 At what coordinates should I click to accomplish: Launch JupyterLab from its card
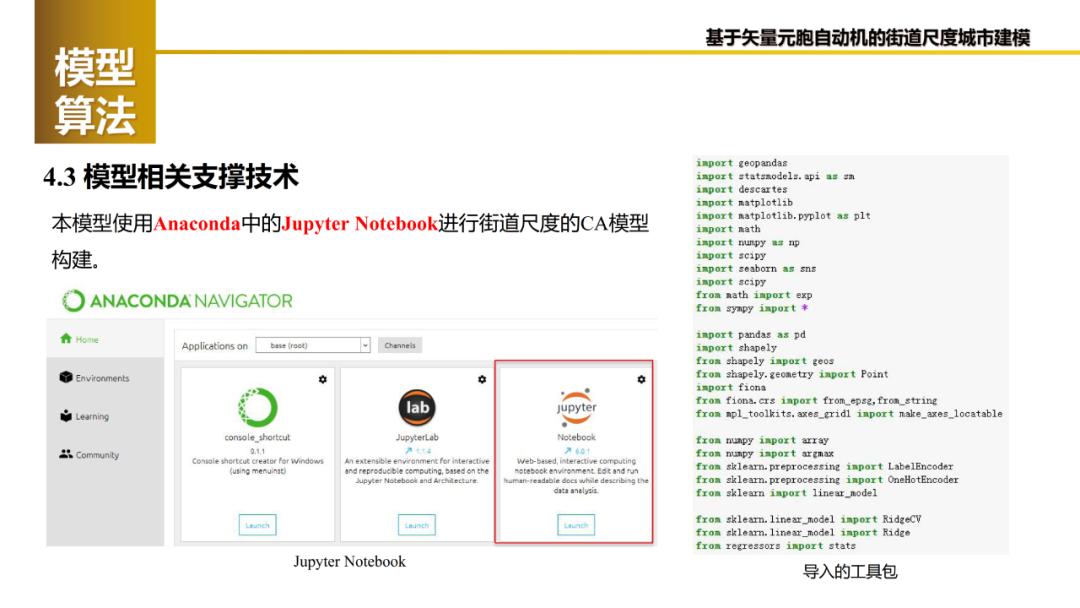(x=417, y=525)
